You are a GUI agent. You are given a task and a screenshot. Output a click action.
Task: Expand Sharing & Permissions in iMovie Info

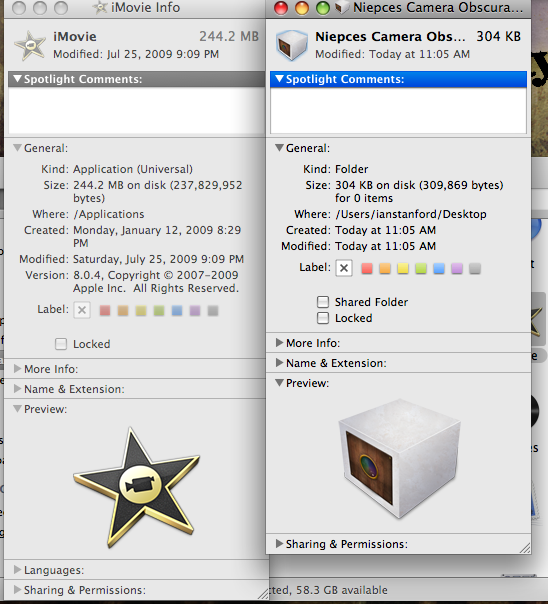pos(17,590)
